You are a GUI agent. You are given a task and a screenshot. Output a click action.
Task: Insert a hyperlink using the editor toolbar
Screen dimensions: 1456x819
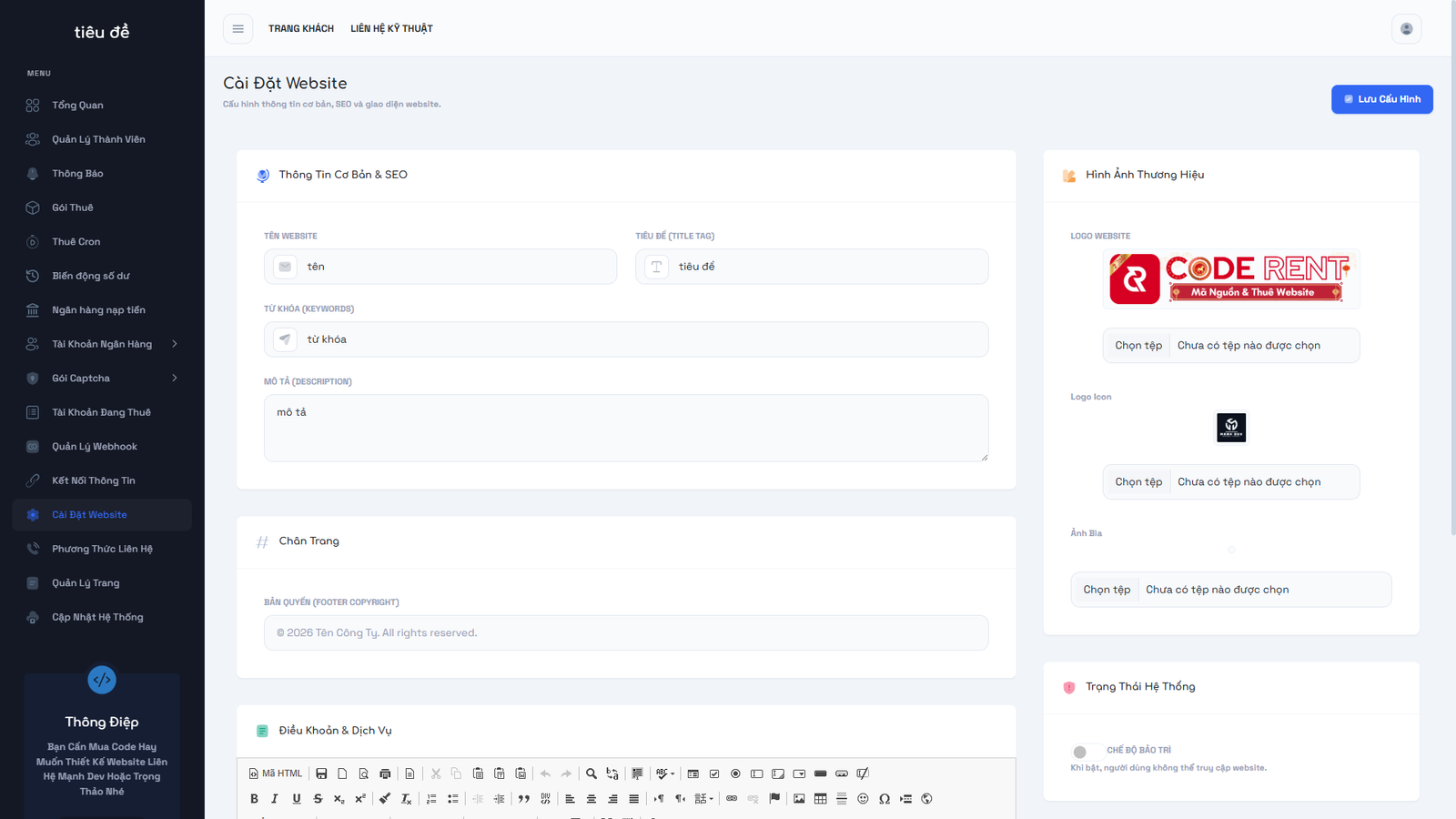click(x=732, y=798)
